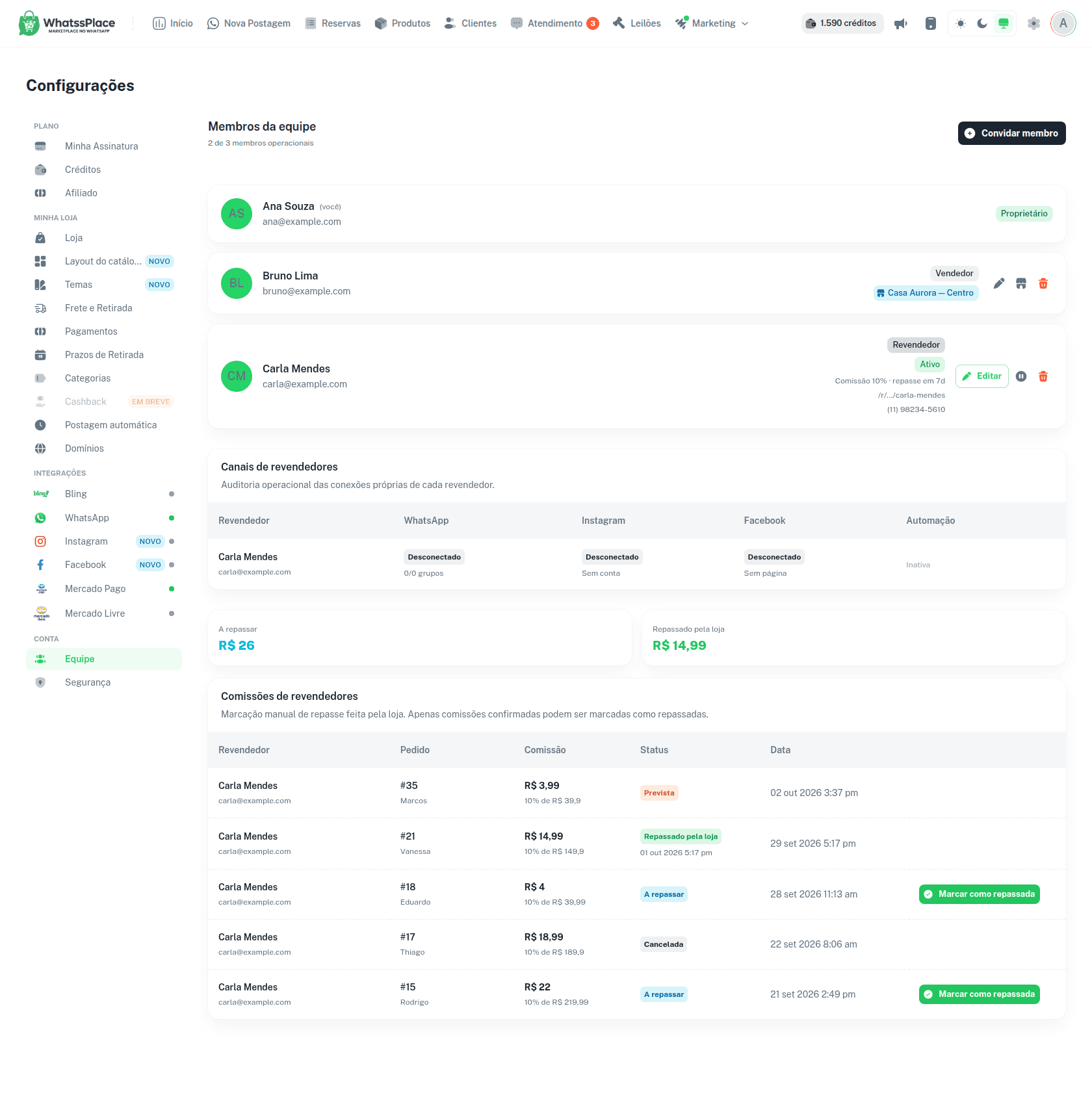The width and height of the screenshot is (1092, 1097).
Task: Open Domínios settings in sidebar
Action: (x=104, y=448)
